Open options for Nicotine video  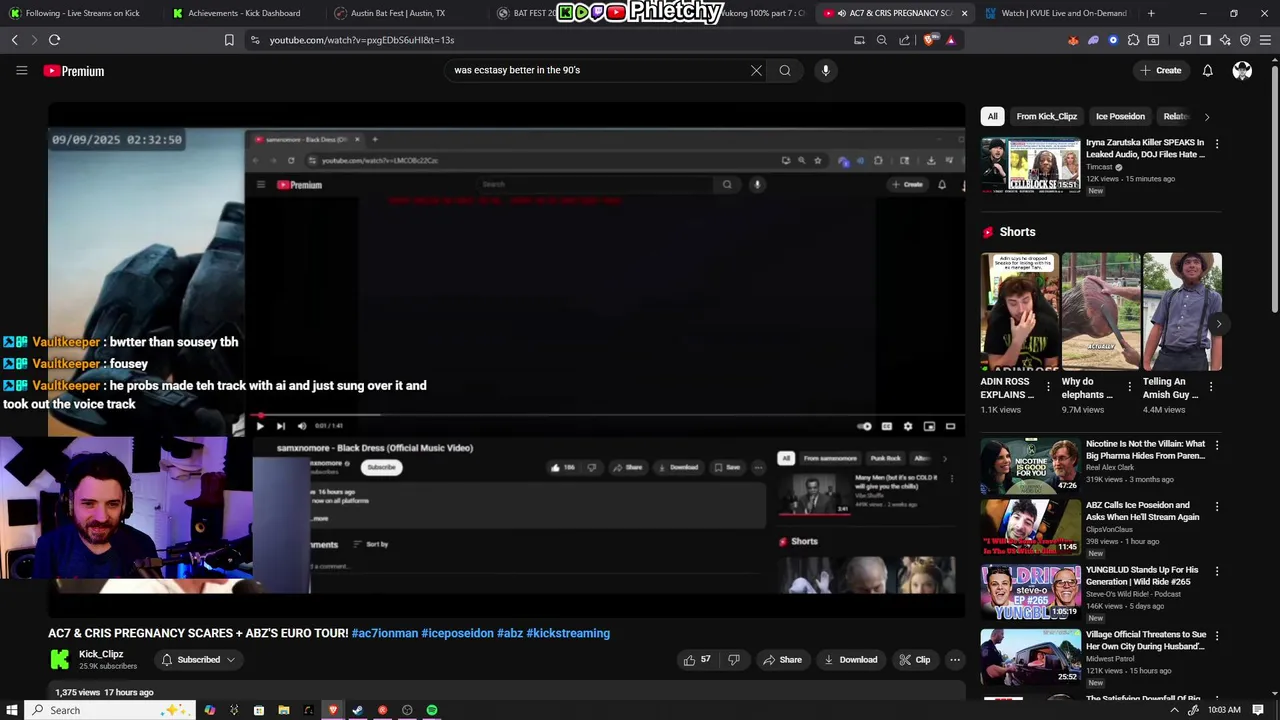[1217, 445]
